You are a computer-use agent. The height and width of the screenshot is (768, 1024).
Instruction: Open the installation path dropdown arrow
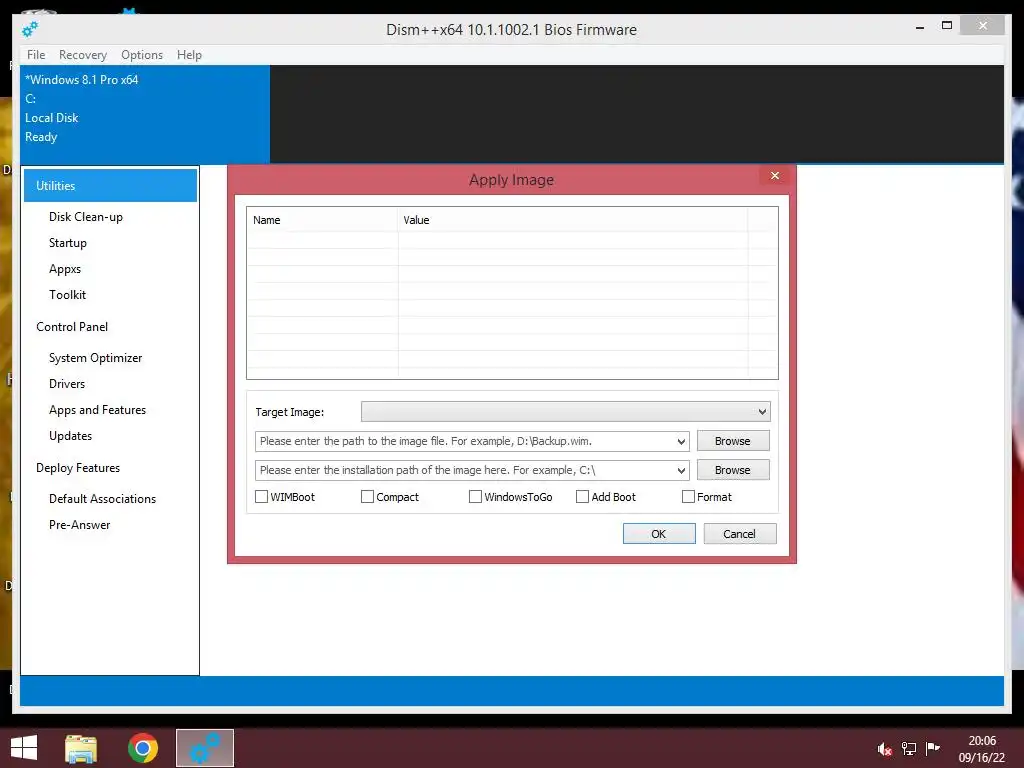click(680, 470)
